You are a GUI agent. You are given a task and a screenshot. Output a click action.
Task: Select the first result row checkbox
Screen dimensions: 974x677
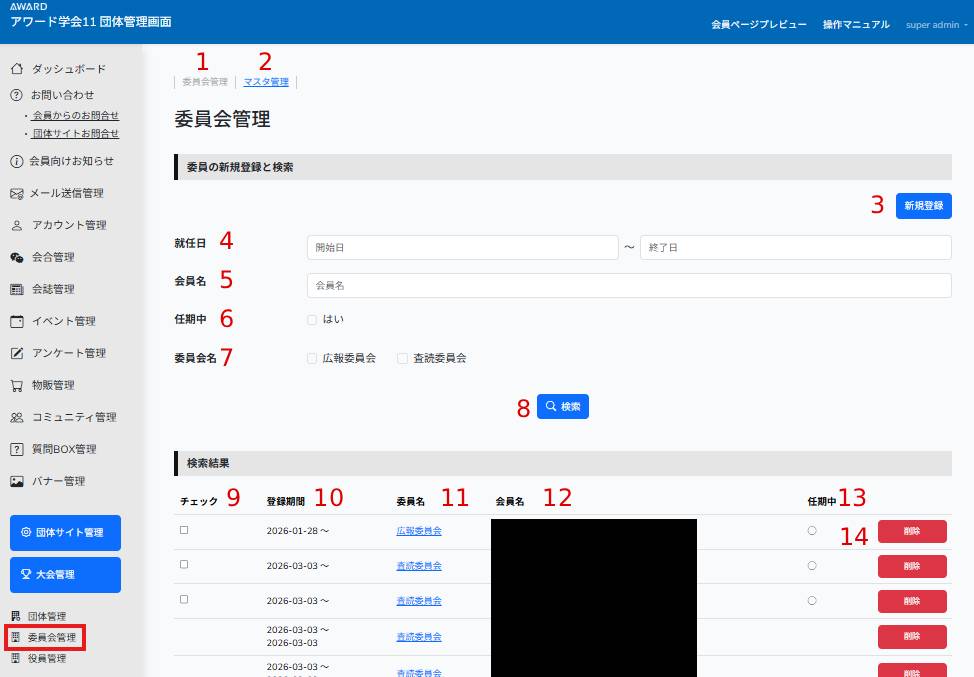tap(184, 530)
